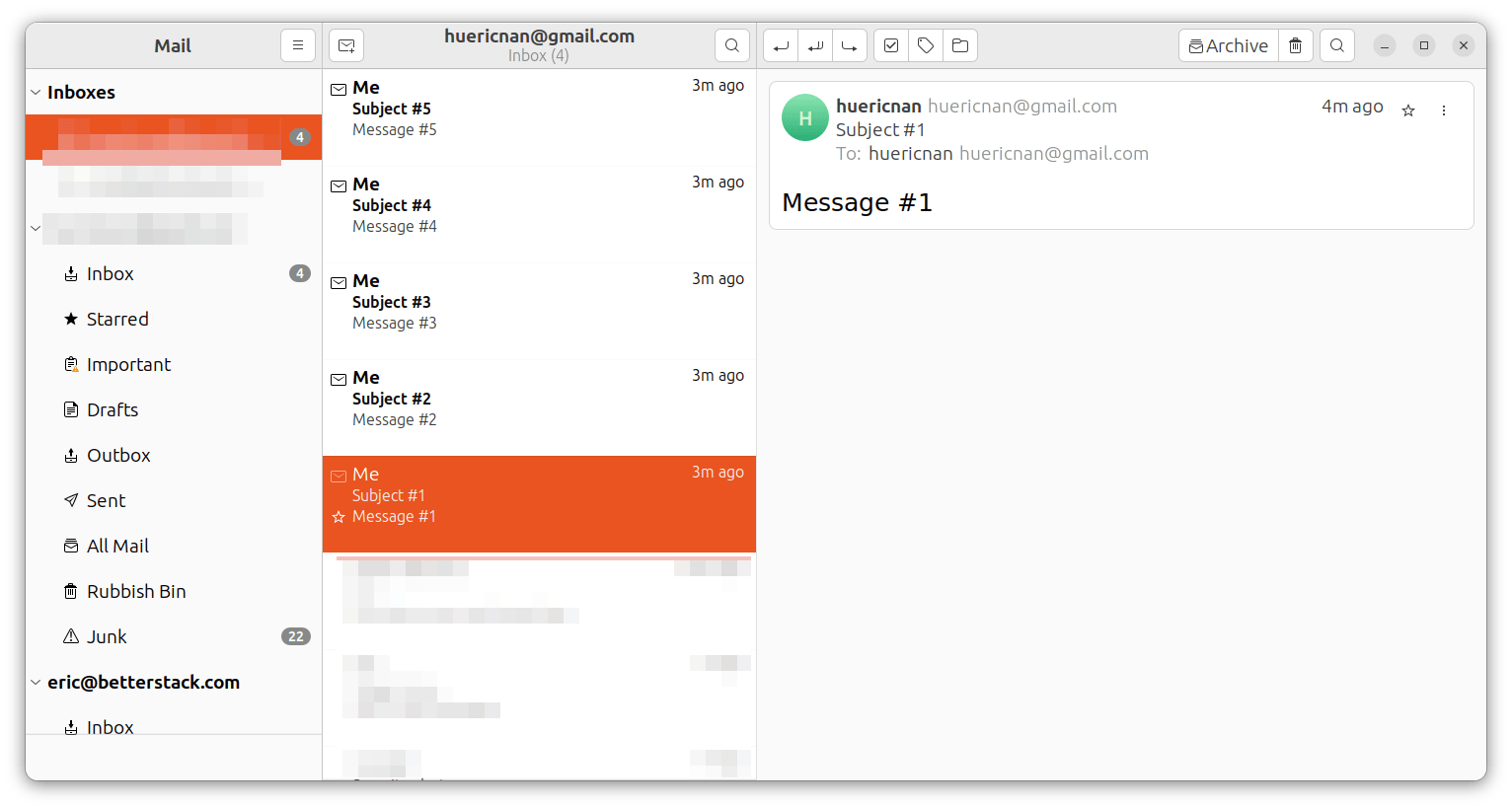Click the envelope icon on Subject #1 row
The height and width of the screenshot is (809, 1512).
339,476
